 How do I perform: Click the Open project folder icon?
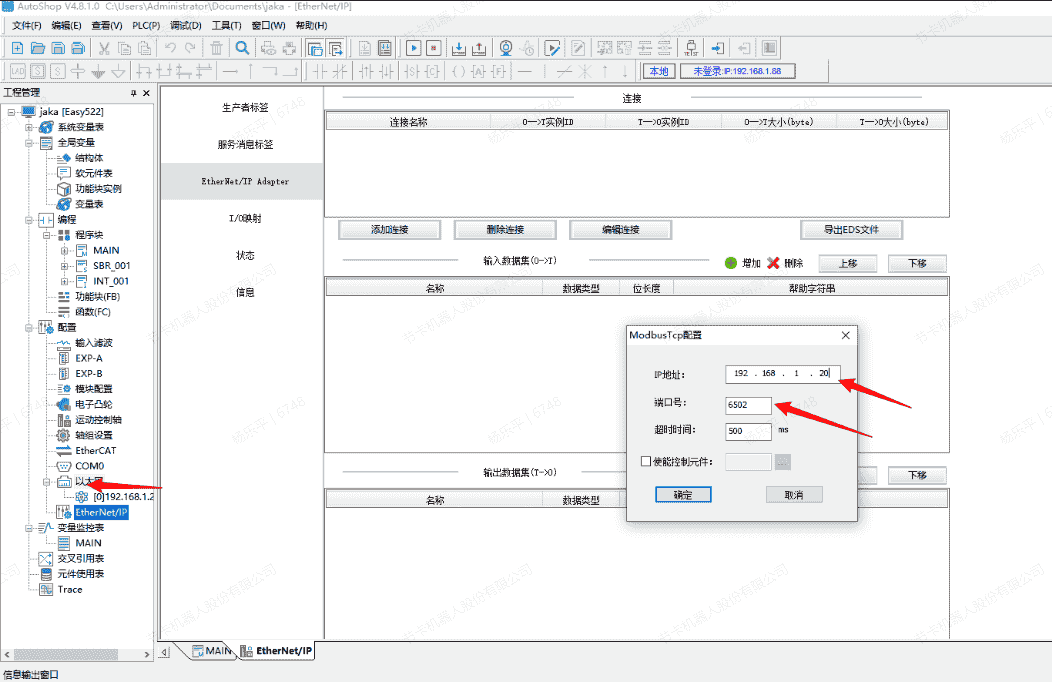(x=38, y=48)
